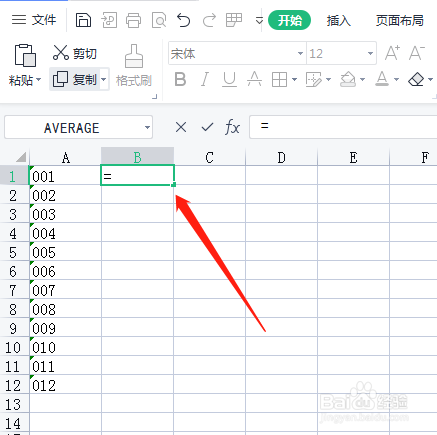Viewport: 437px width, 435px height.
Task: Click the 剪切 cut button
Action: point(75,53)
